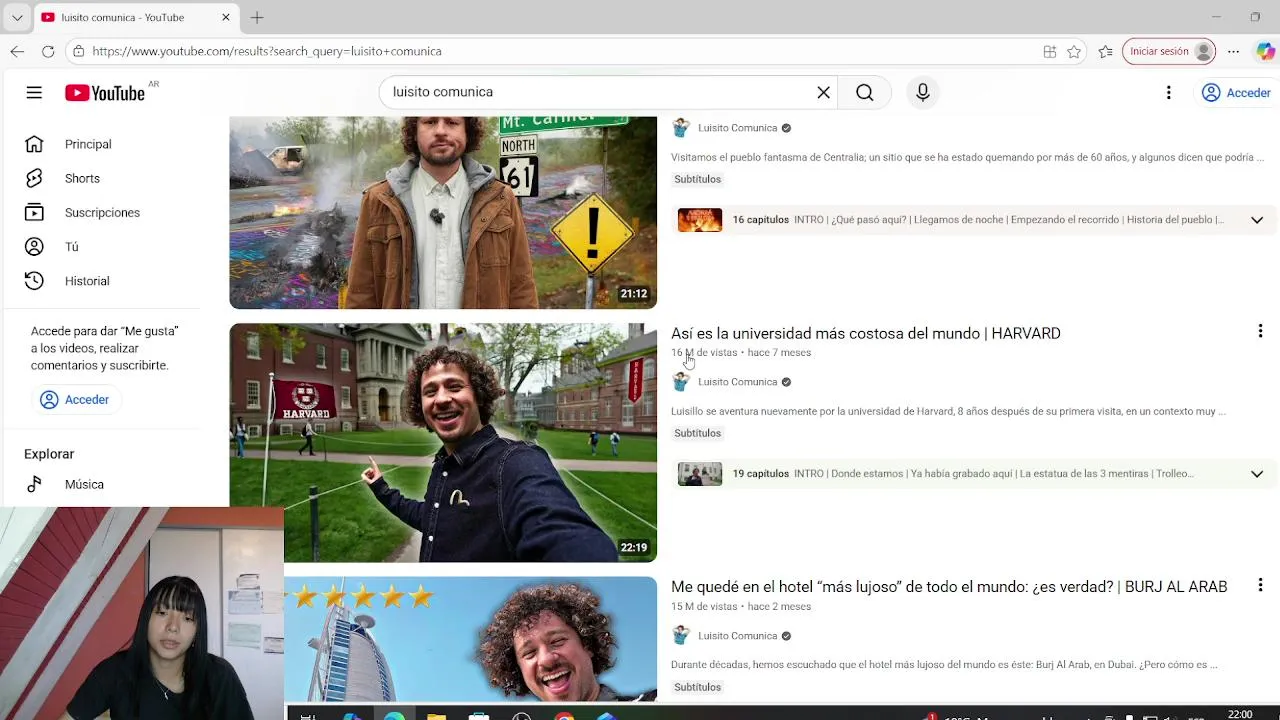Open Luisito Comunica channel under Harvard video
This screenshot has width=1280, height=720.
(x=737, y=382)
